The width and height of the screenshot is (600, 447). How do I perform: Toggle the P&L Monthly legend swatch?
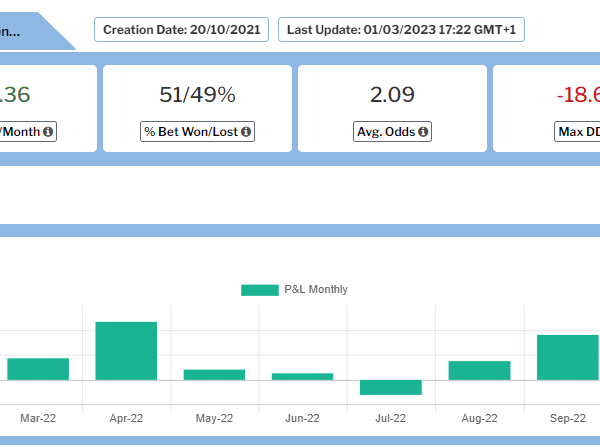pos(260,290)
